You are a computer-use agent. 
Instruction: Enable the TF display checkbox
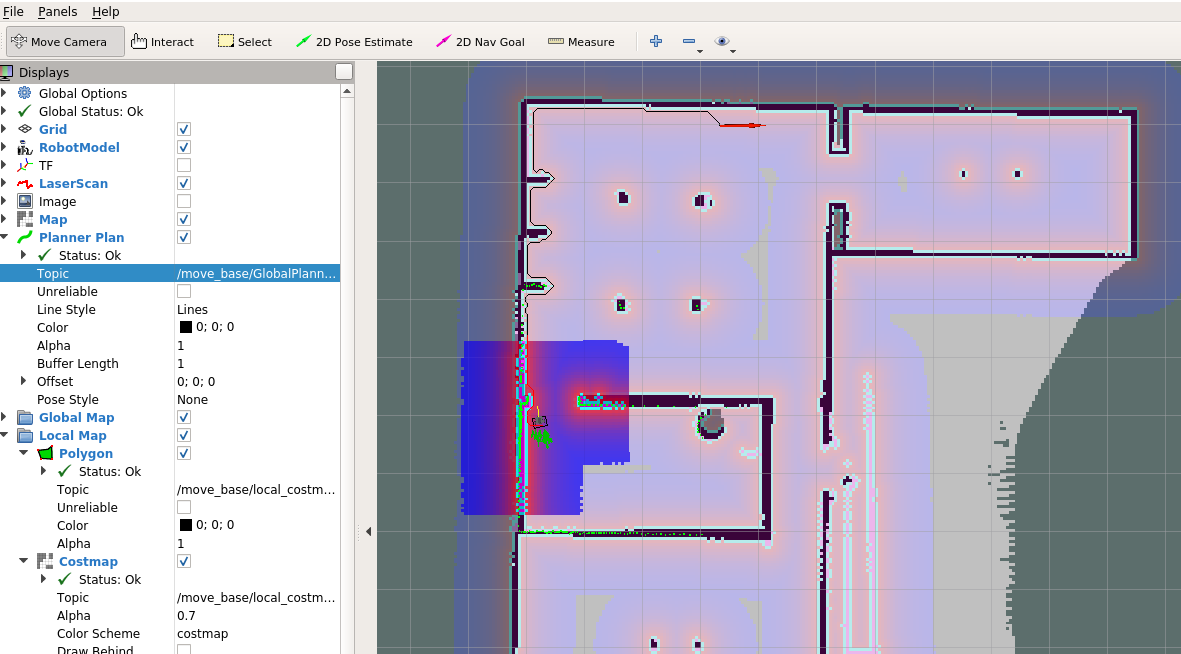pyautogui.click(x=183, y=165)
